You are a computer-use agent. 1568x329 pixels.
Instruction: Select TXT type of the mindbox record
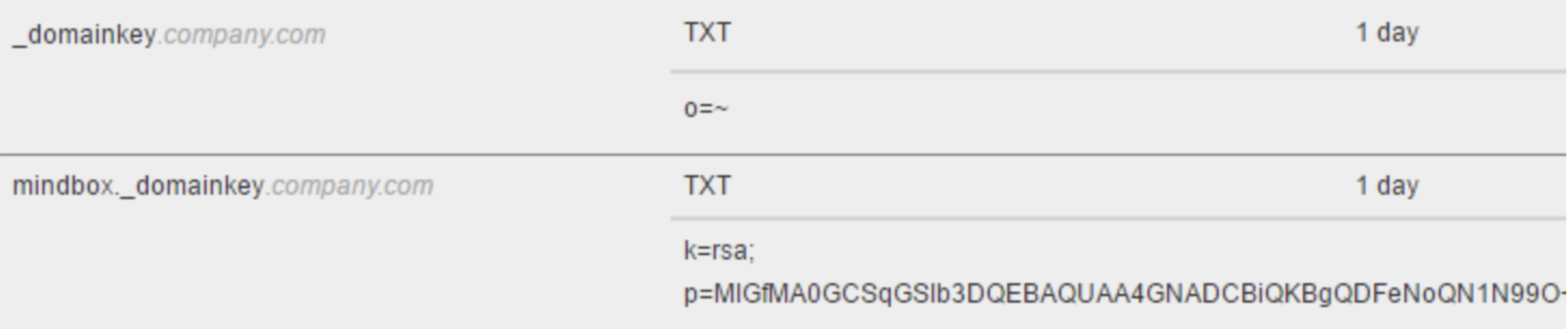point(707,185)
